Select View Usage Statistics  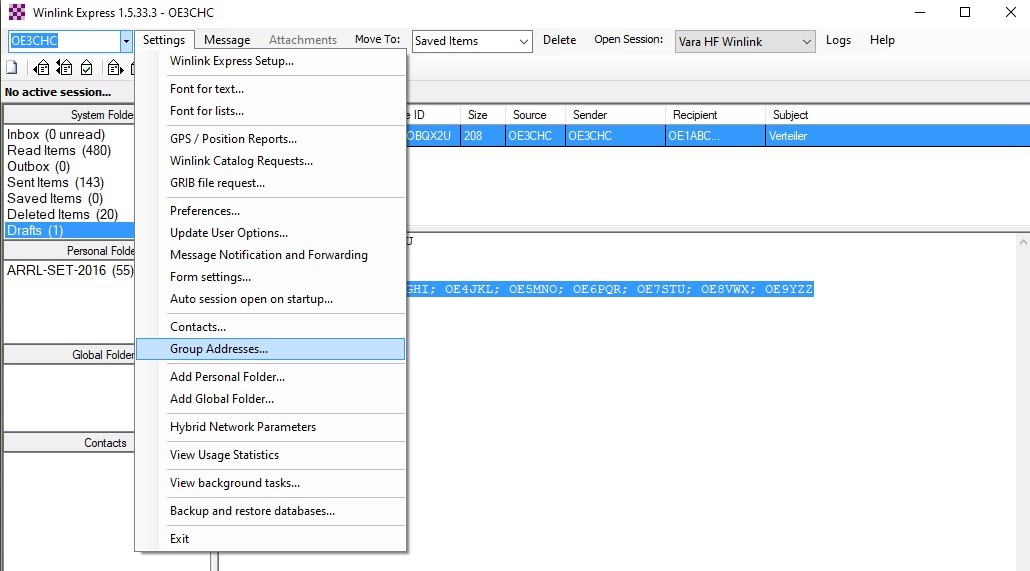tap(271, 455)
